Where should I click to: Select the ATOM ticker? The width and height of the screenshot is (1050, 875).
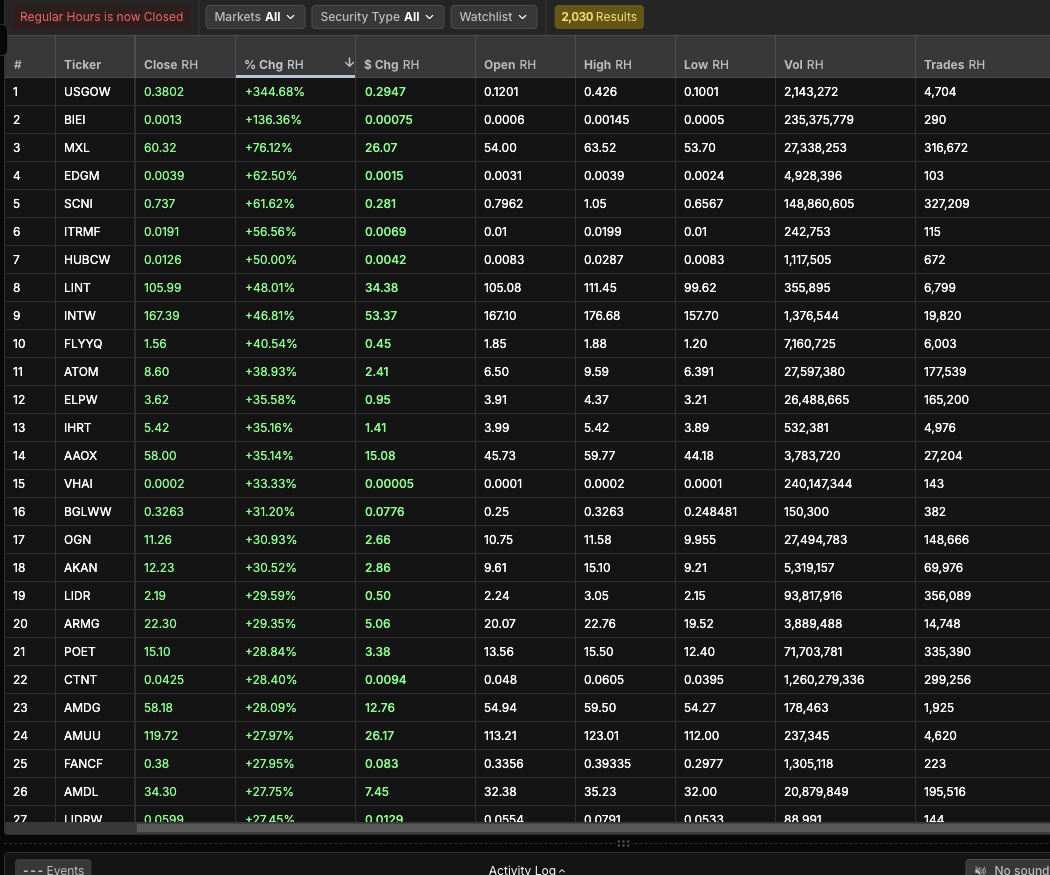pos(81,372)
